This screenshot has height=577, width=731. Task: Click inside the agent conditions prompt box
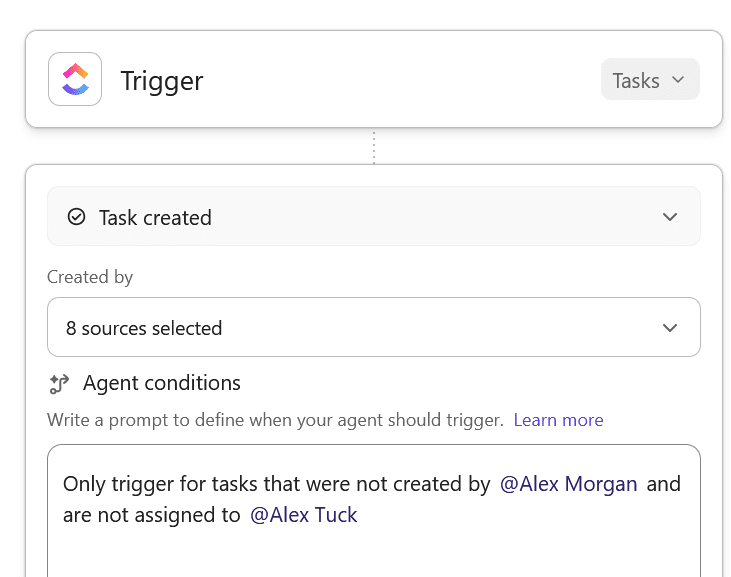pos(373,550)
